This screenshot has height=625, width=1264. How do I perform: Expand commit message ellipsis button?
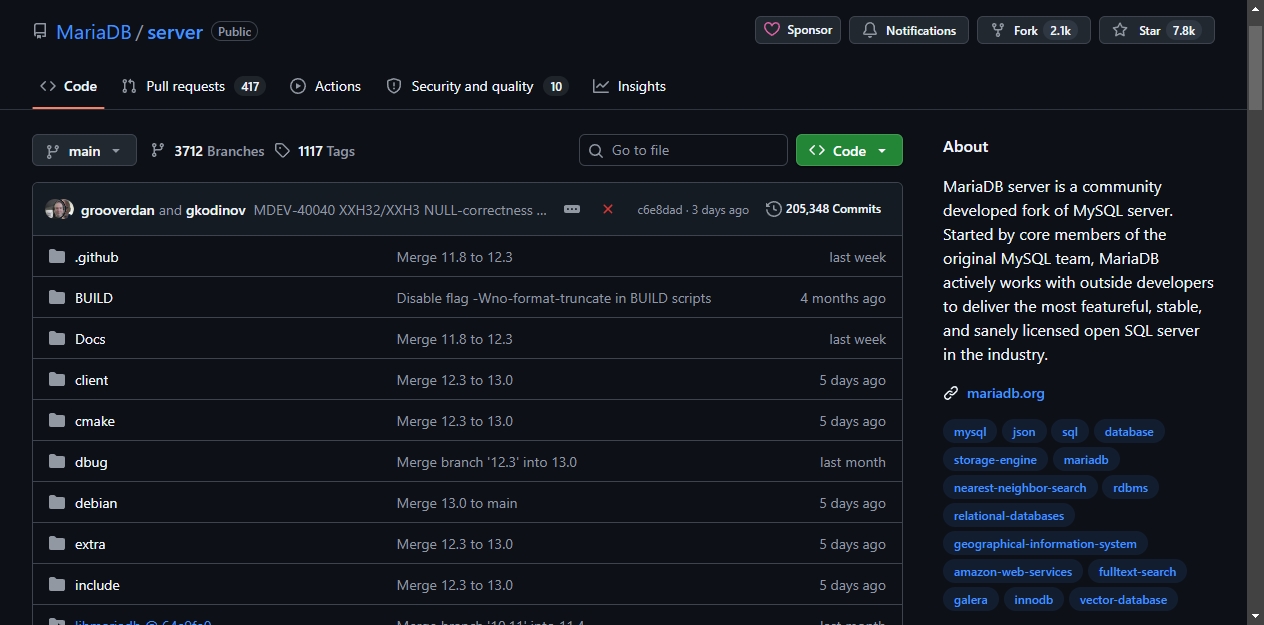coord(572,209)
